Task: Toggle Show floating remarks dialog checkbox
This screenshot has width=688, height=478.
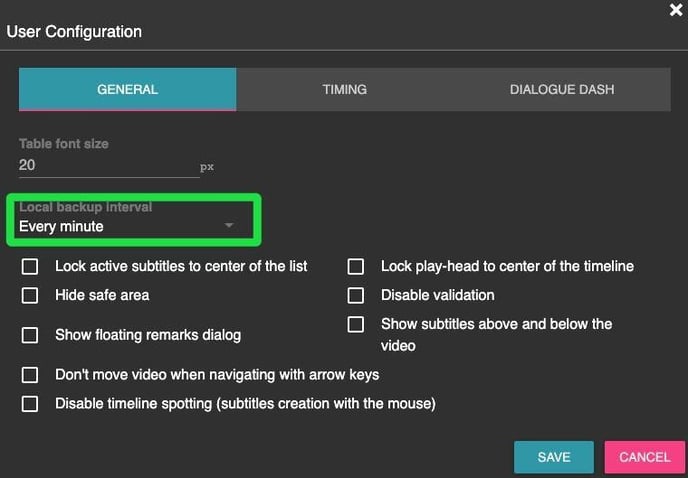Action: coord(31,335)
